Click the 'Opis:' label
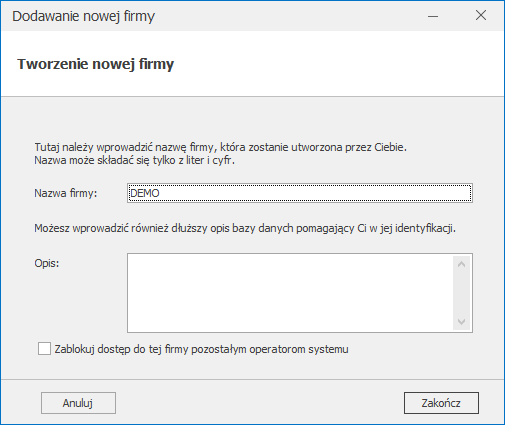This screenshot has height=425, width=505. pyautogui.click(x=47, y=263)
